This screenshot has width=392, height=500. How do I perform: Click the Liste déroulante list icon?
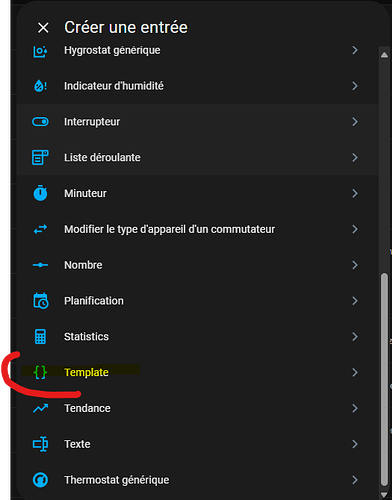click(x=40, y=157)
